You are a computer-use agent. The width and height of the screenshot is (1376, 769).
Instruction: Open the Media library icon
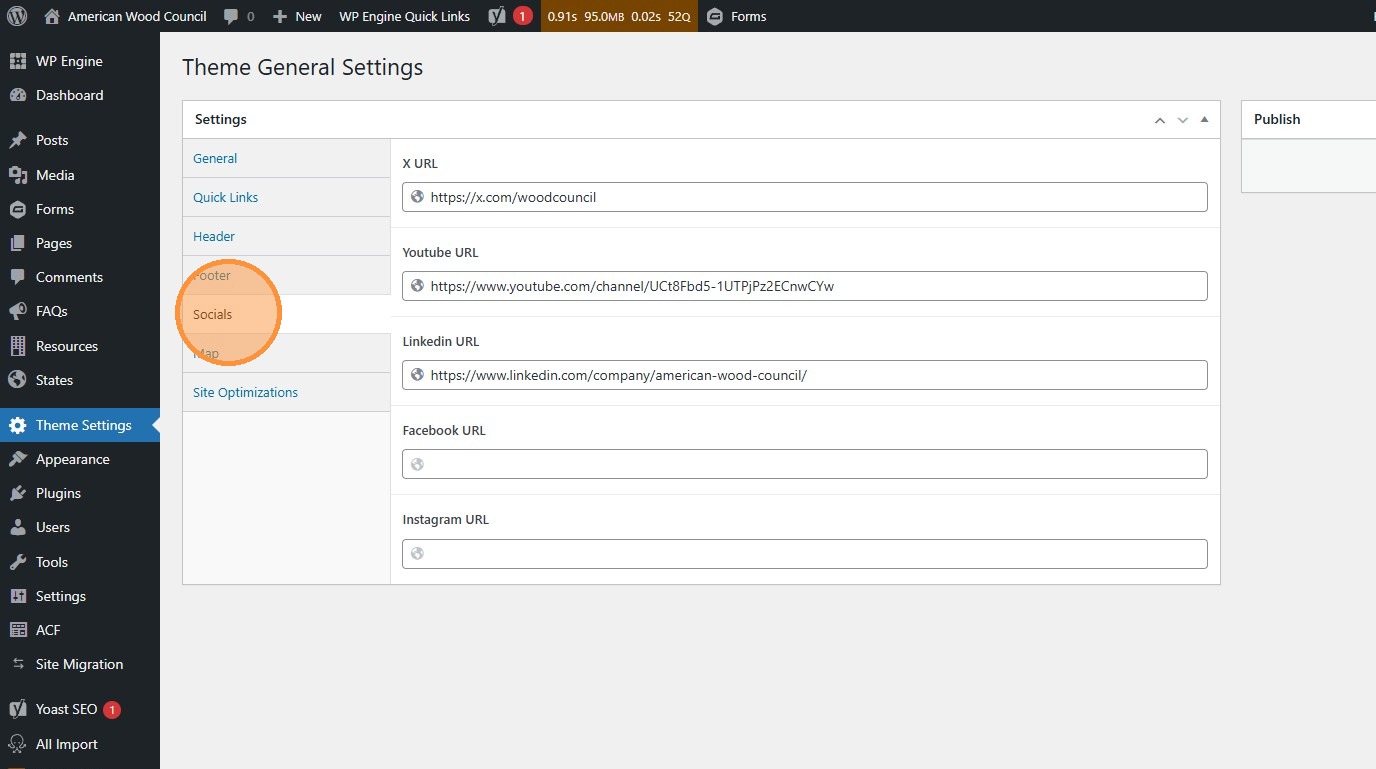tap(18, 175)
